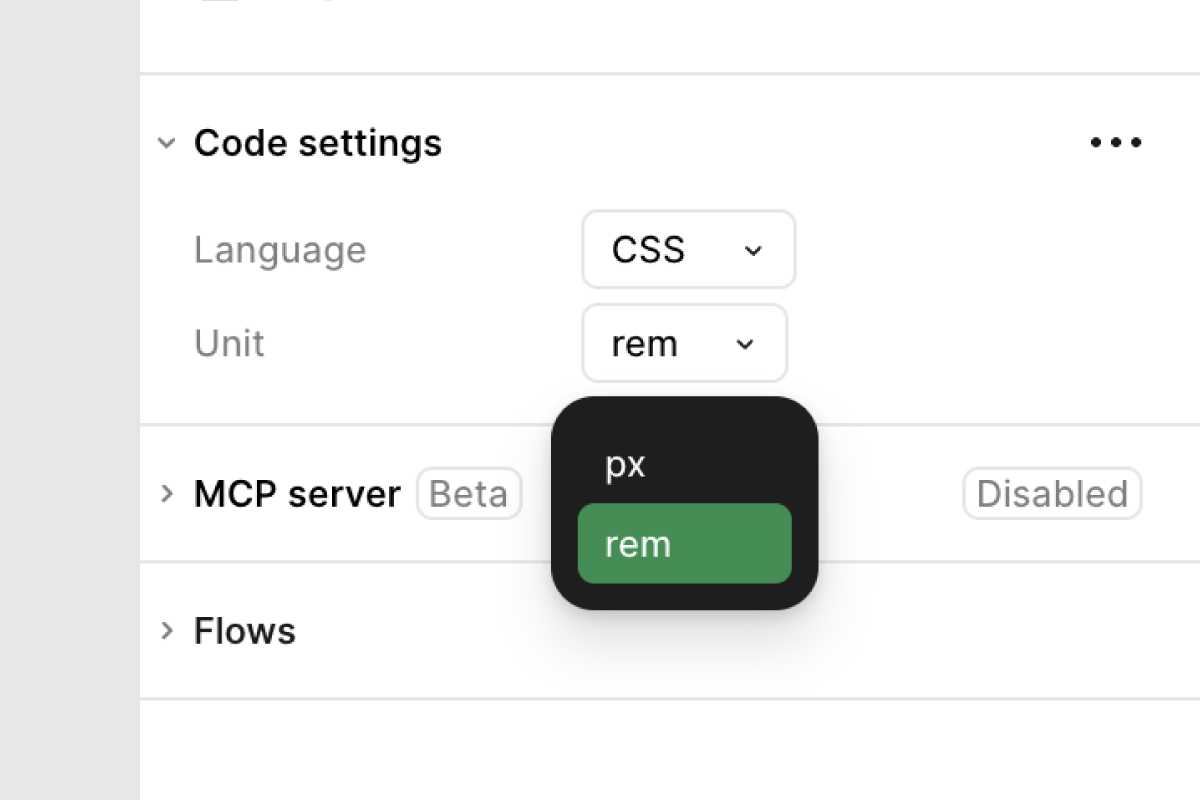Click the Beta badge next to MCP server
Screen dimensions: 1200x800
[468, 492]
